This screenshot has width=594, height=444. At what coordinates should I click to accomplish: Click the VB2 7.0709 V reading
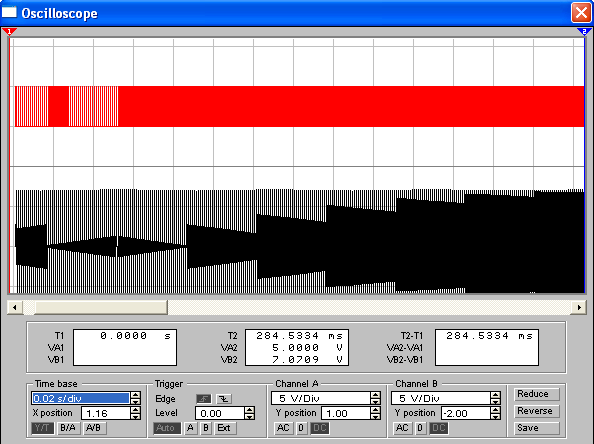(307, 359)
